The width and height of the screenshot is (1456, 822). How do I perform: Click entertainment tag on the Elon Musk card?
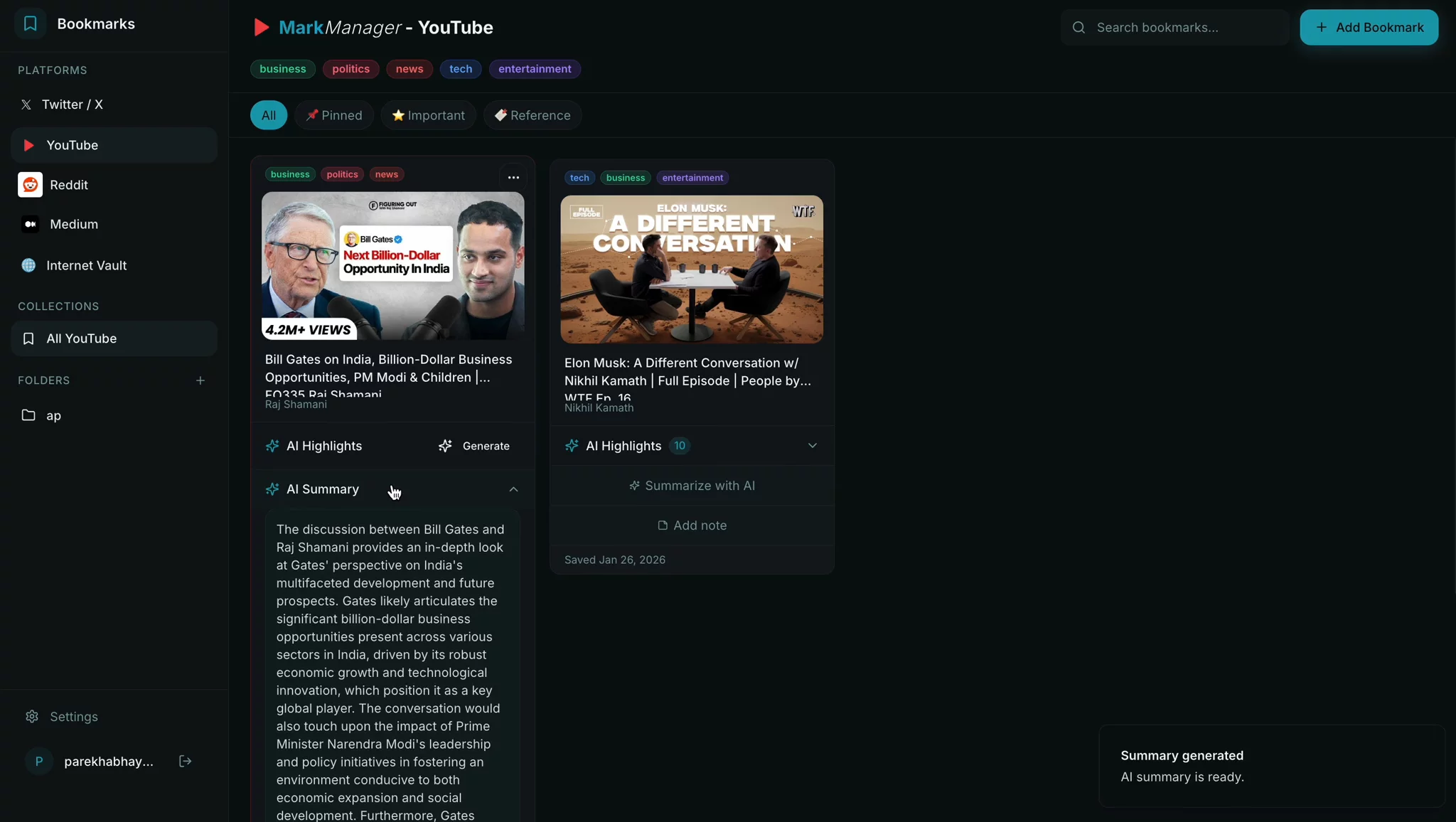[692, 178]
